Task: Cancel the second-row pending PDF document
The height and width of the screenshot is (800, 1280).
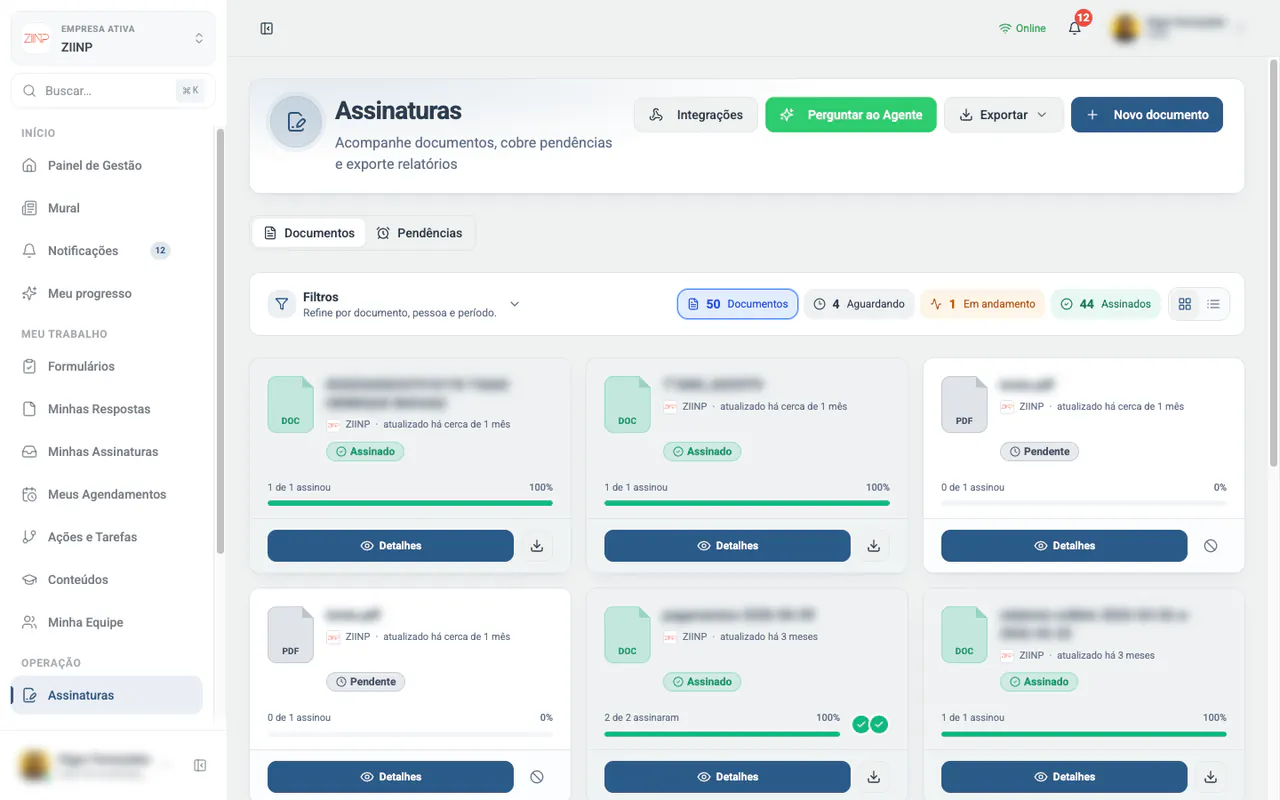Action: pos(537,777)
